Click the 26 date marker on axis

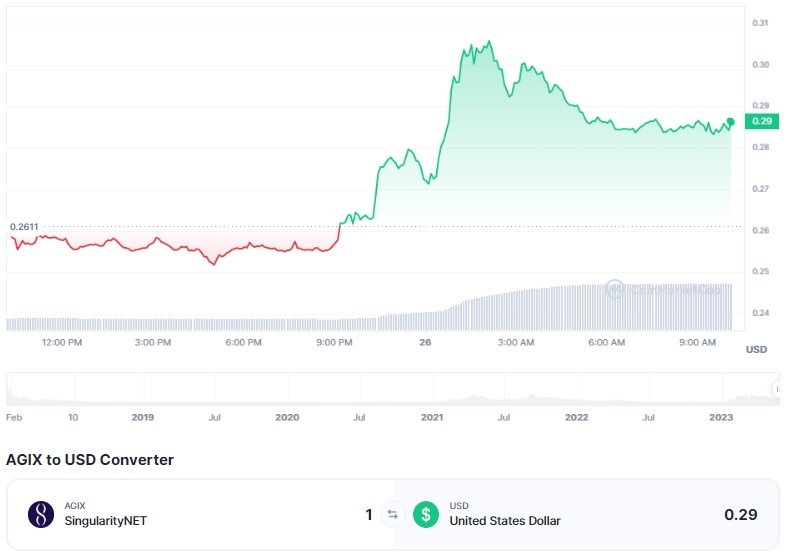pos(425,342)
